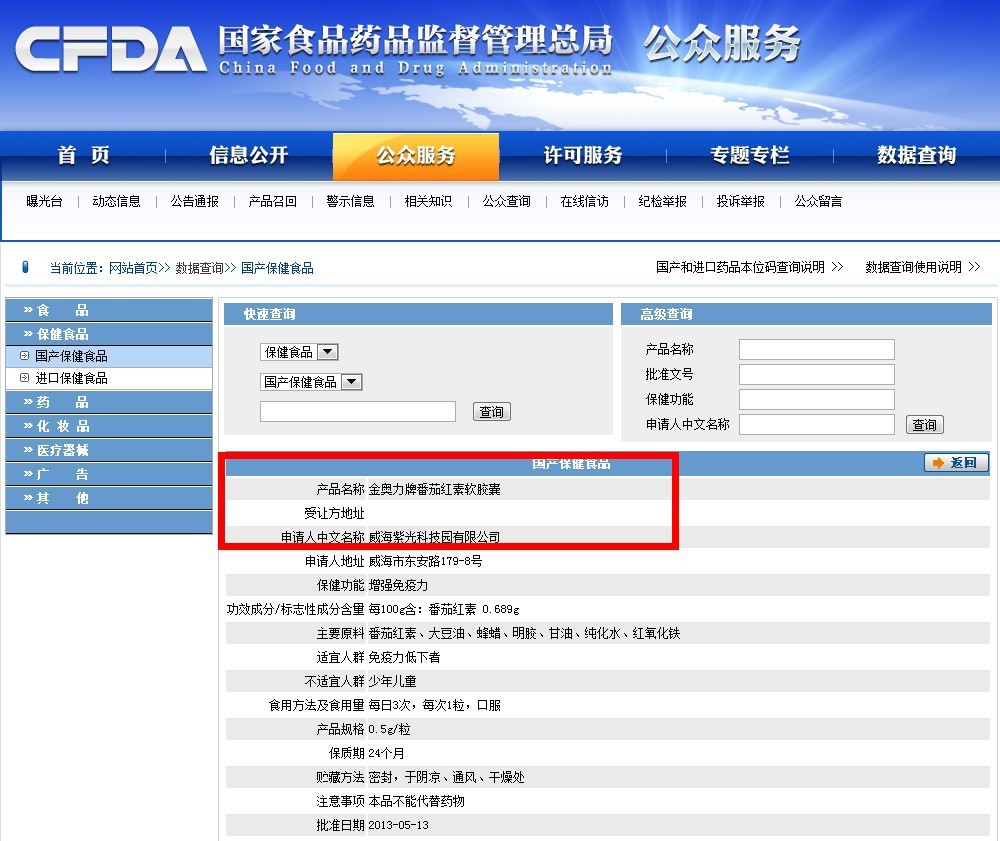This screenshot has height=841, width=1000.
Task: Open the 信息公开 navigation tab
Action: coord(249,155)
